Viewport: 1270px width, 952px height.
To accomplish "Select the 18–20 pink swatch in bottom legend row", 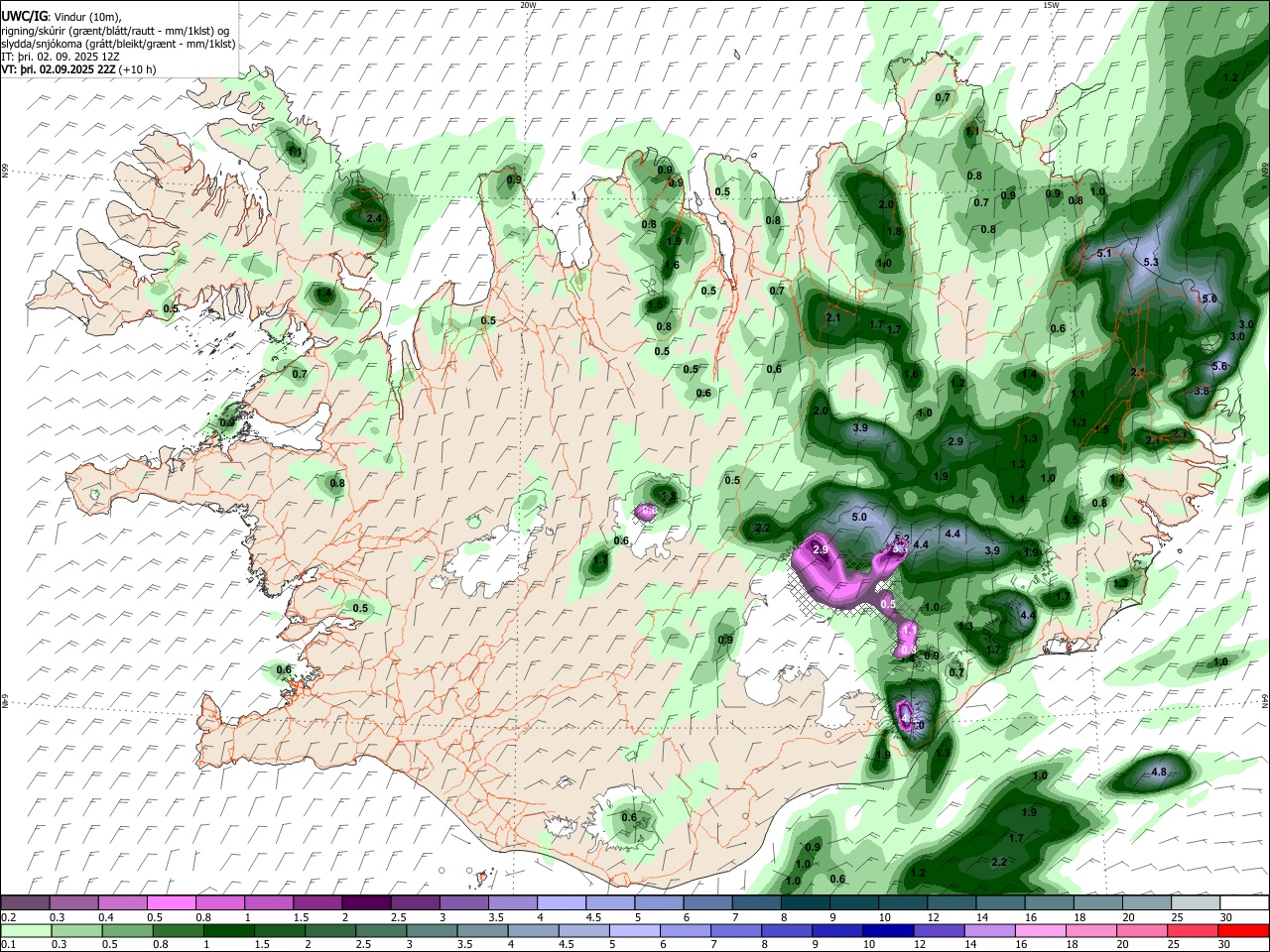I will click(1091, 930).
